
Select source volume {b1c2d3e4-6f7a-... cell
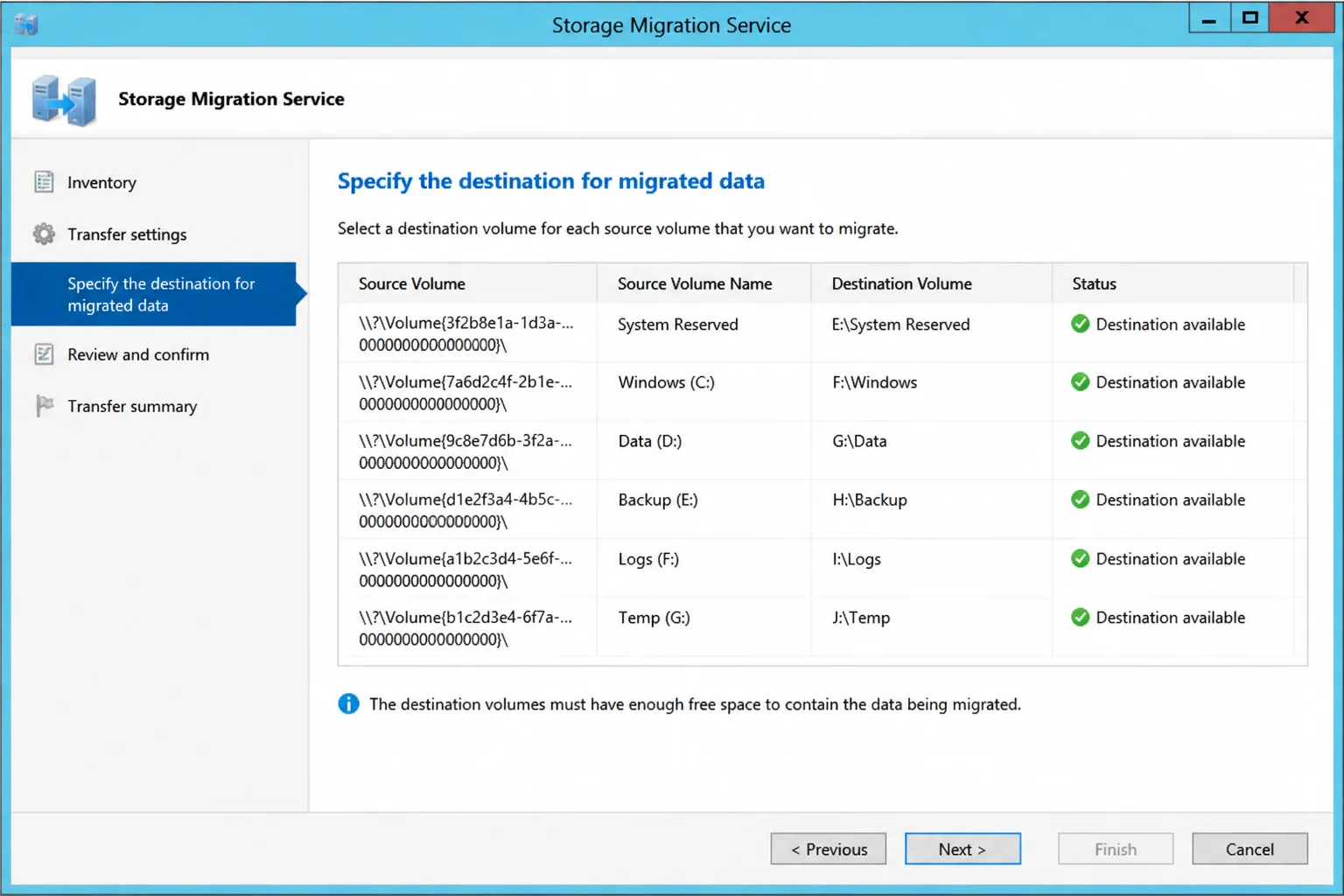point(467,626)
